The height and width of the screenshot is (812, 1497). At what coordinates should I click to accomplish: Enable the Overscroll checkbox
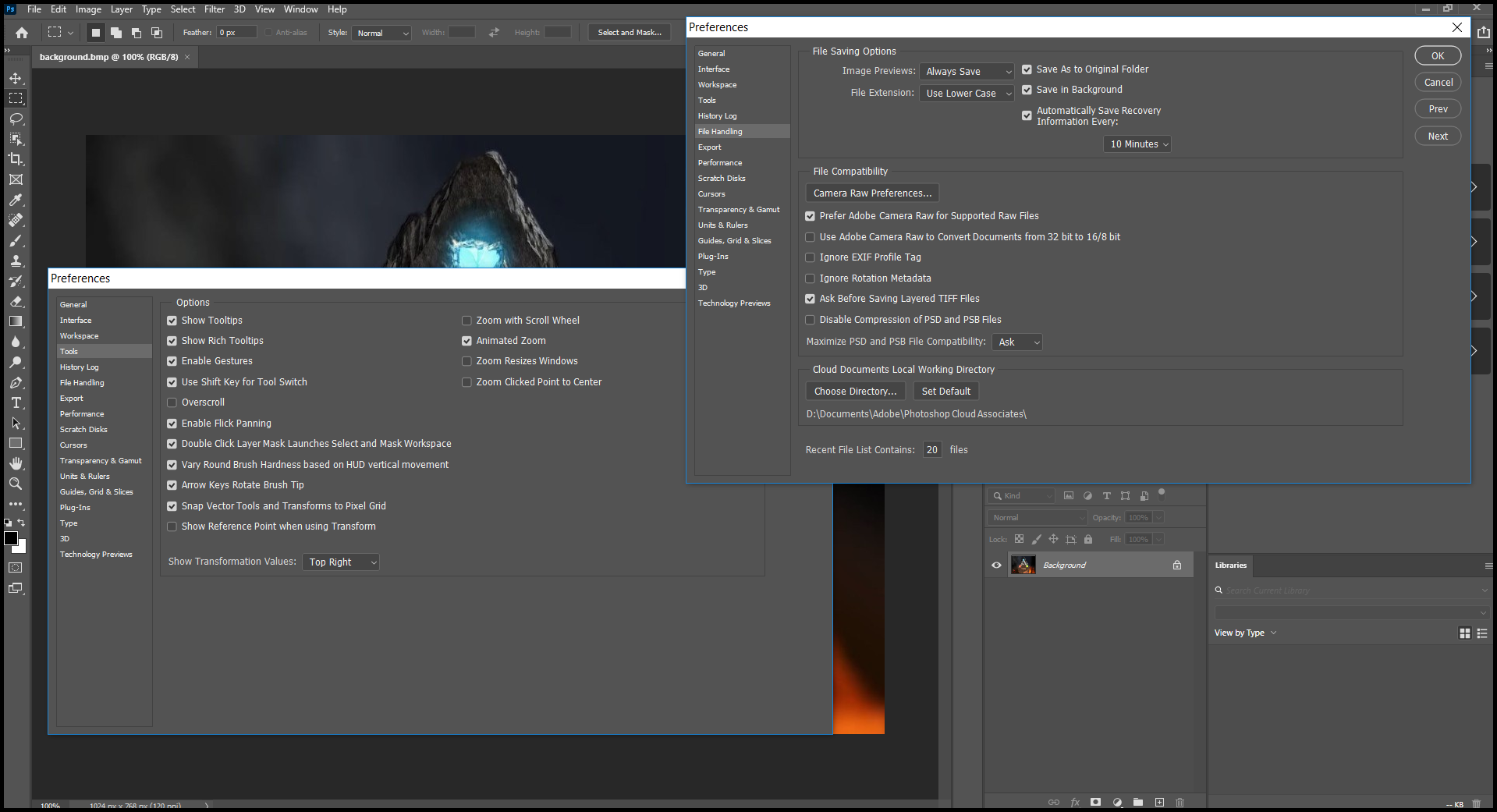pyautogui.click(x=172, y=402)
